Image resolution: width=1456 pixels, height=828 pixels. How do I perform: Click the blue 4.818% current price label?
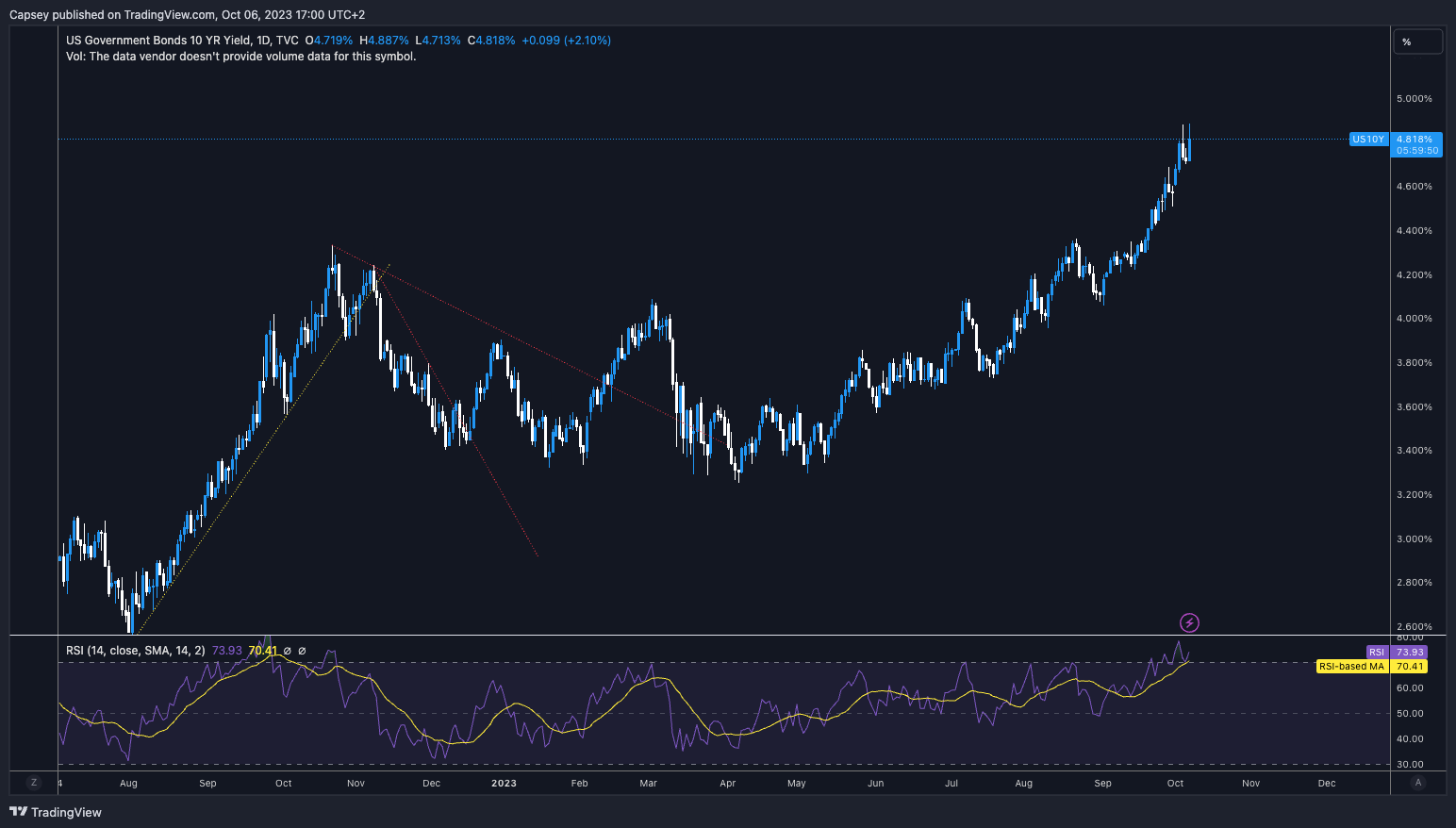[x=1416, y=140]
